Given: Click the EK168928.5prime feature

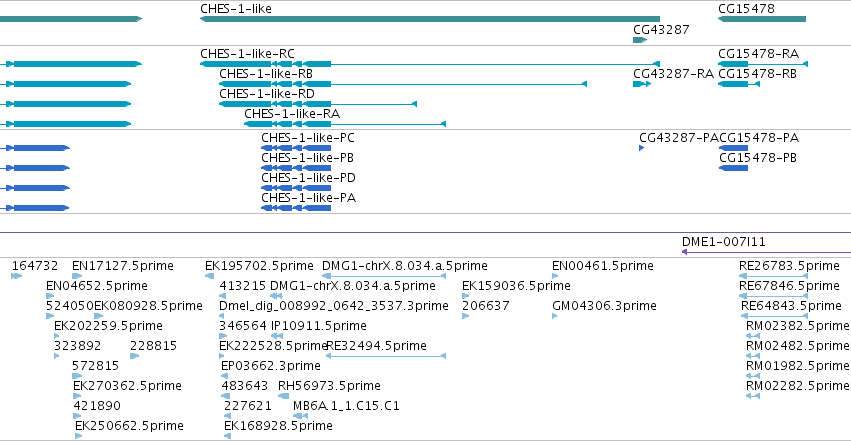Looking at the screenshot, I should 227,436.
